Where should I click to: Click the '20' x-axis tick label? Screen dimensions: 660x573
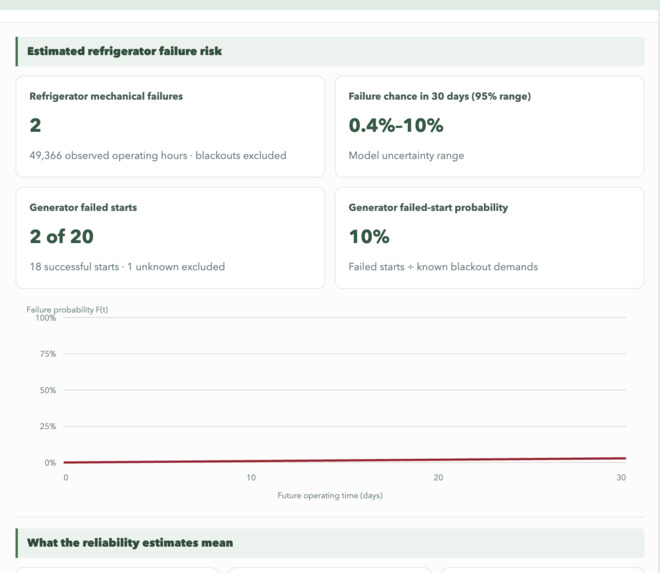(x=438, y=477)
